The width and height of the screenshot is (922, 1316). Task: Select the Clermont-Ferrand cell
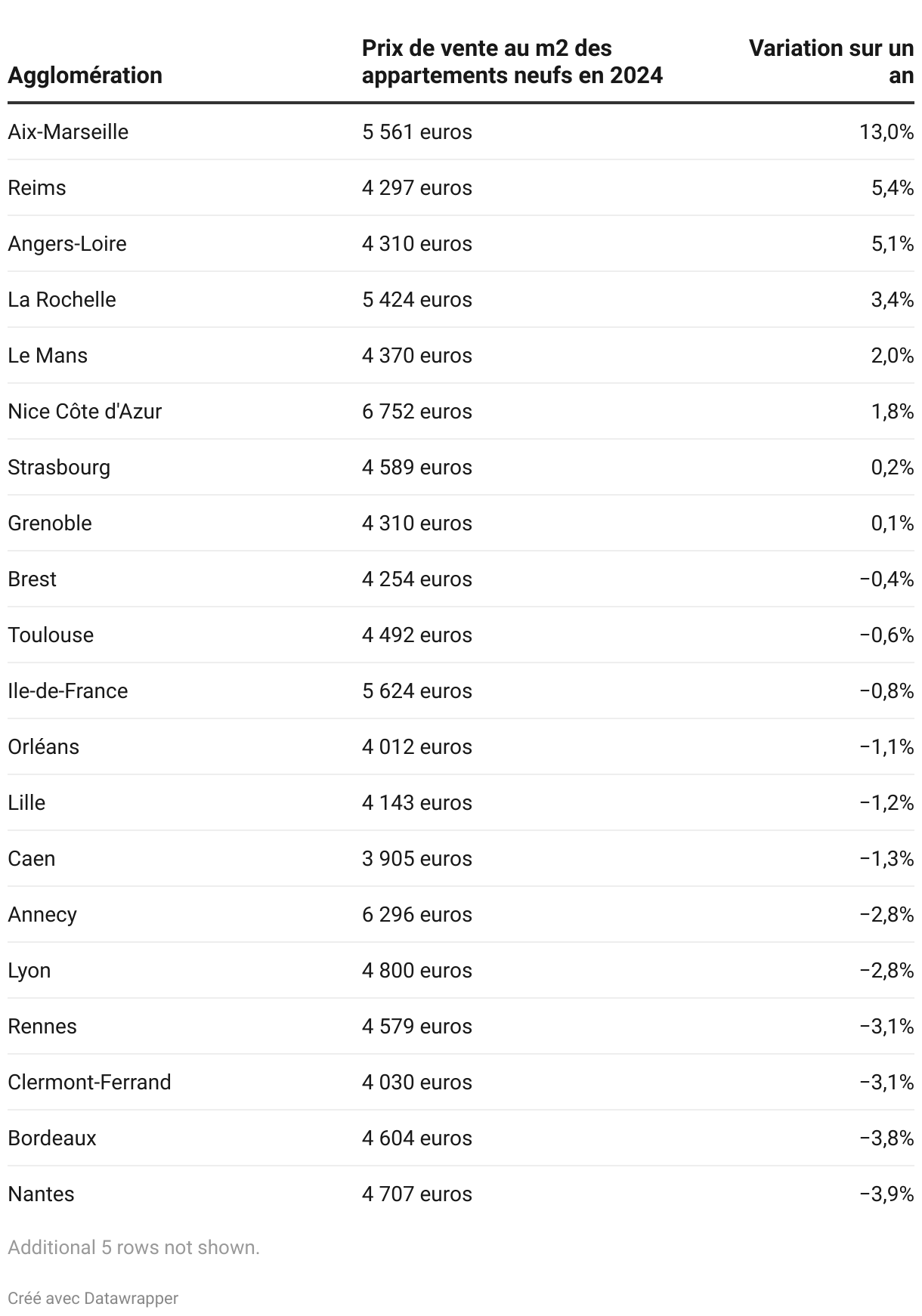pos(89,1083)
